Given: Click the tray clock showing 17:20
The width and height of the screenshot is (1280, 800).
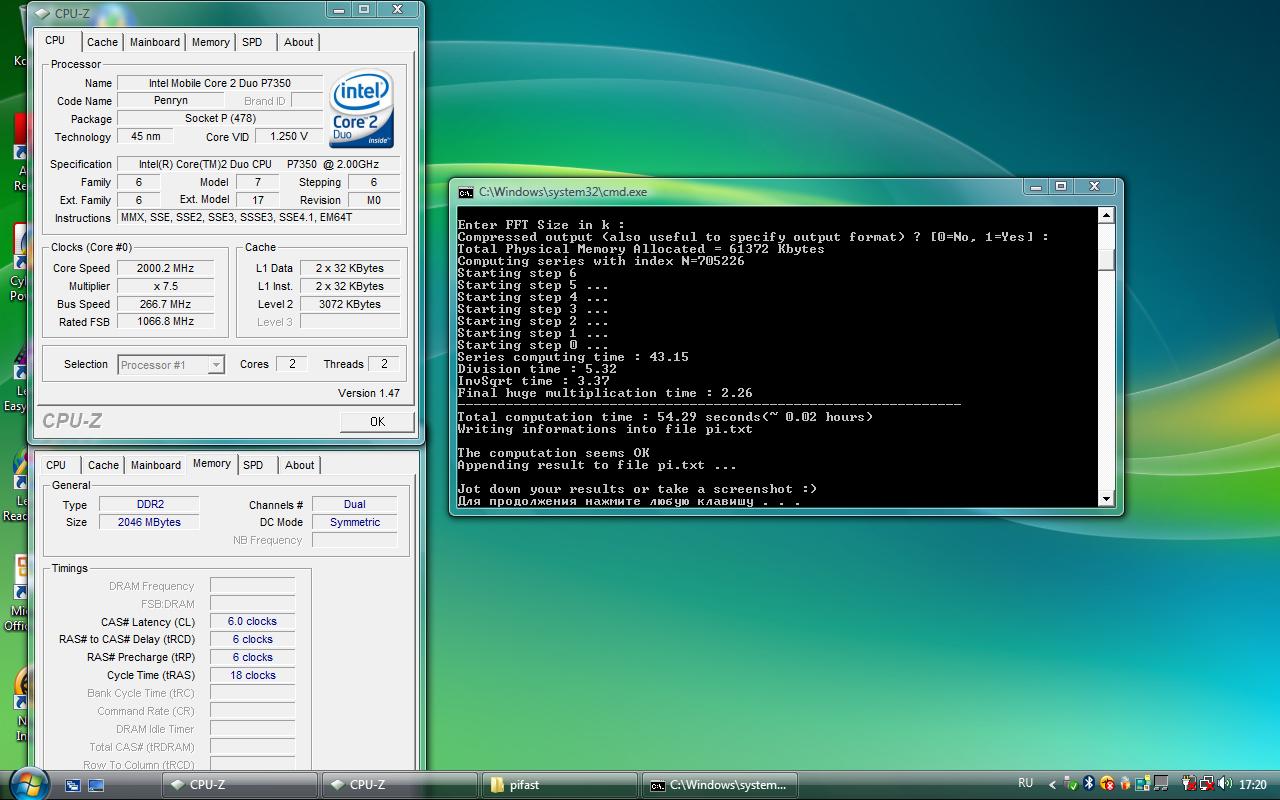Looking at the screenshot, I should coord(1253,785).
